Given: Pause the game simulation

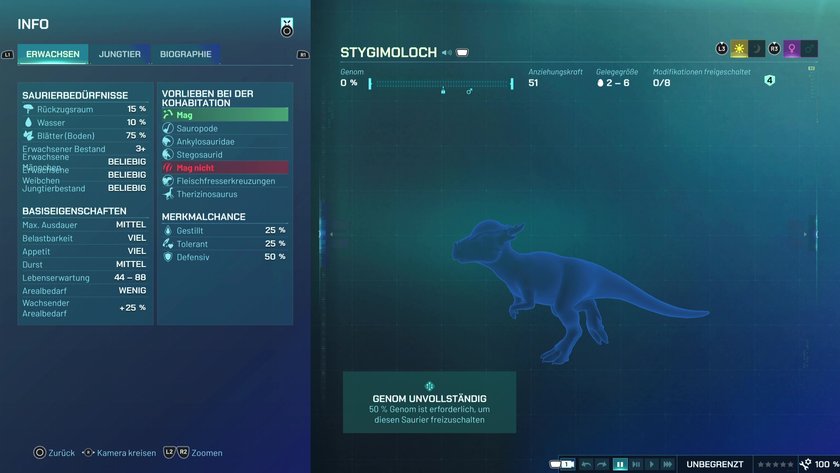Looking at the screenshot, I should (x=620, y=464).
